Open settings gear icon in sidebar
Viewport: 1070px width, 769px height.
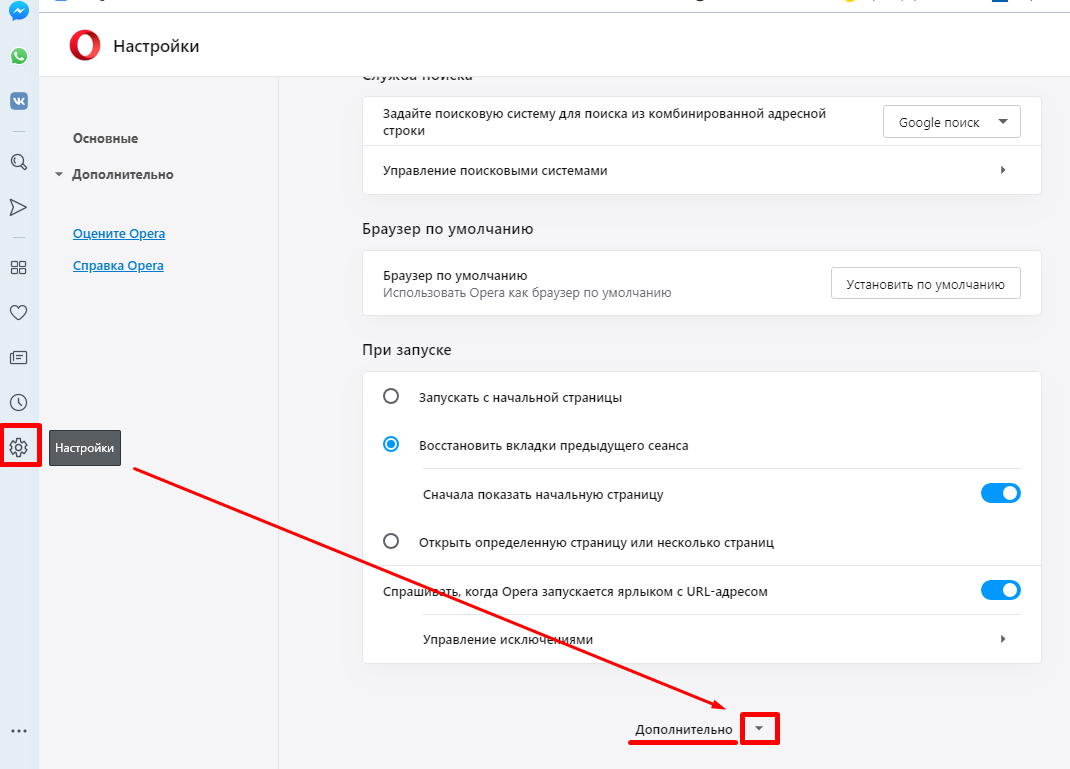coord(18,448)
